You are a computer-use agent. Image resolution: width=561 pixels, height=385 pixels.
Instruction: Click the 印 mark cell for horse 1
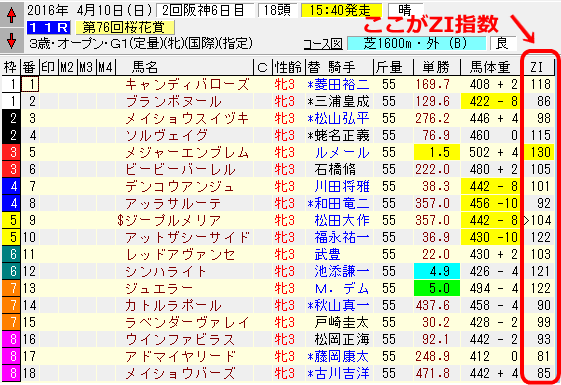click(49, 85)
